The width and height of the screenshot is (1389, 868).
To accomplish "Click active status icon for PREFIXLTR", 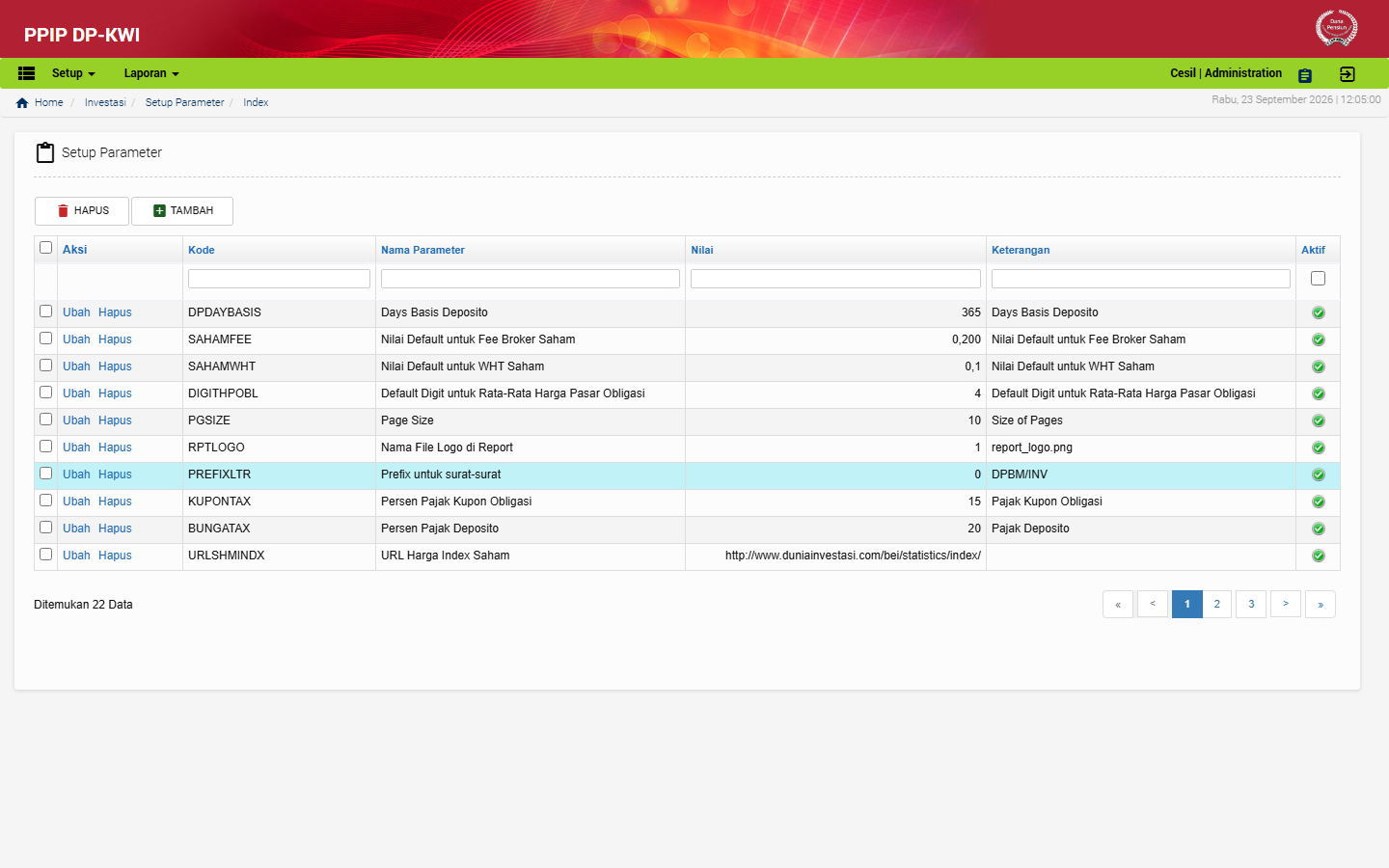I will coord(1319,475).
